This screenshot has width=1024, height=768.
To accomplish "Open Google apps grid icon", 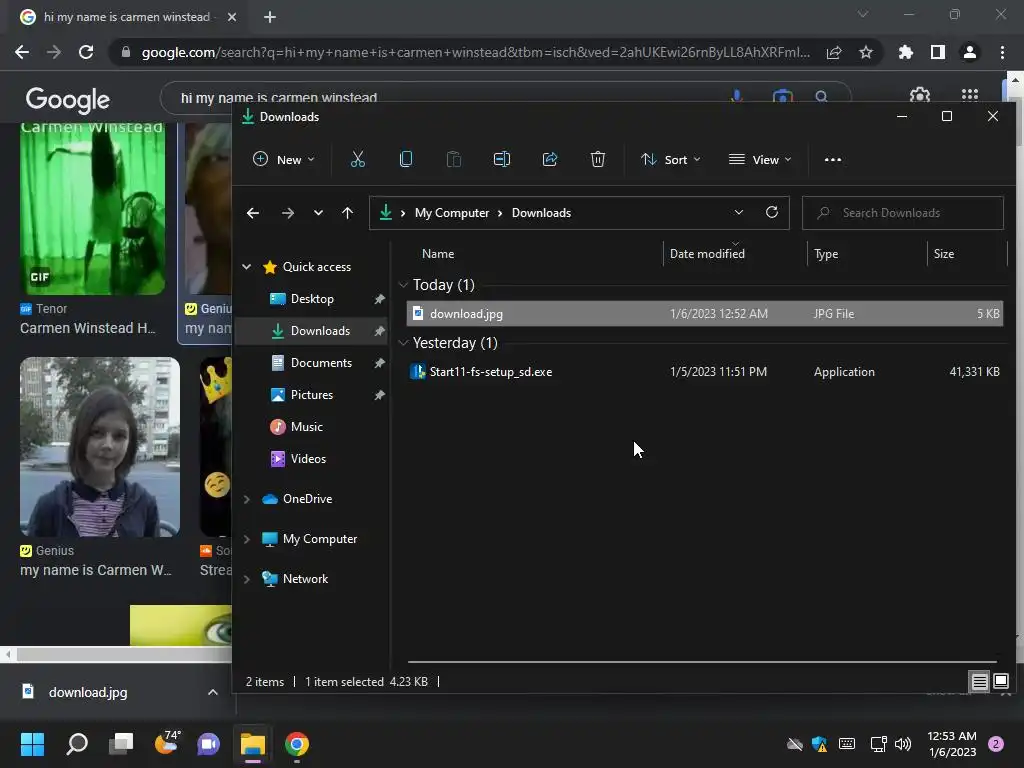I will pos(970,95).
